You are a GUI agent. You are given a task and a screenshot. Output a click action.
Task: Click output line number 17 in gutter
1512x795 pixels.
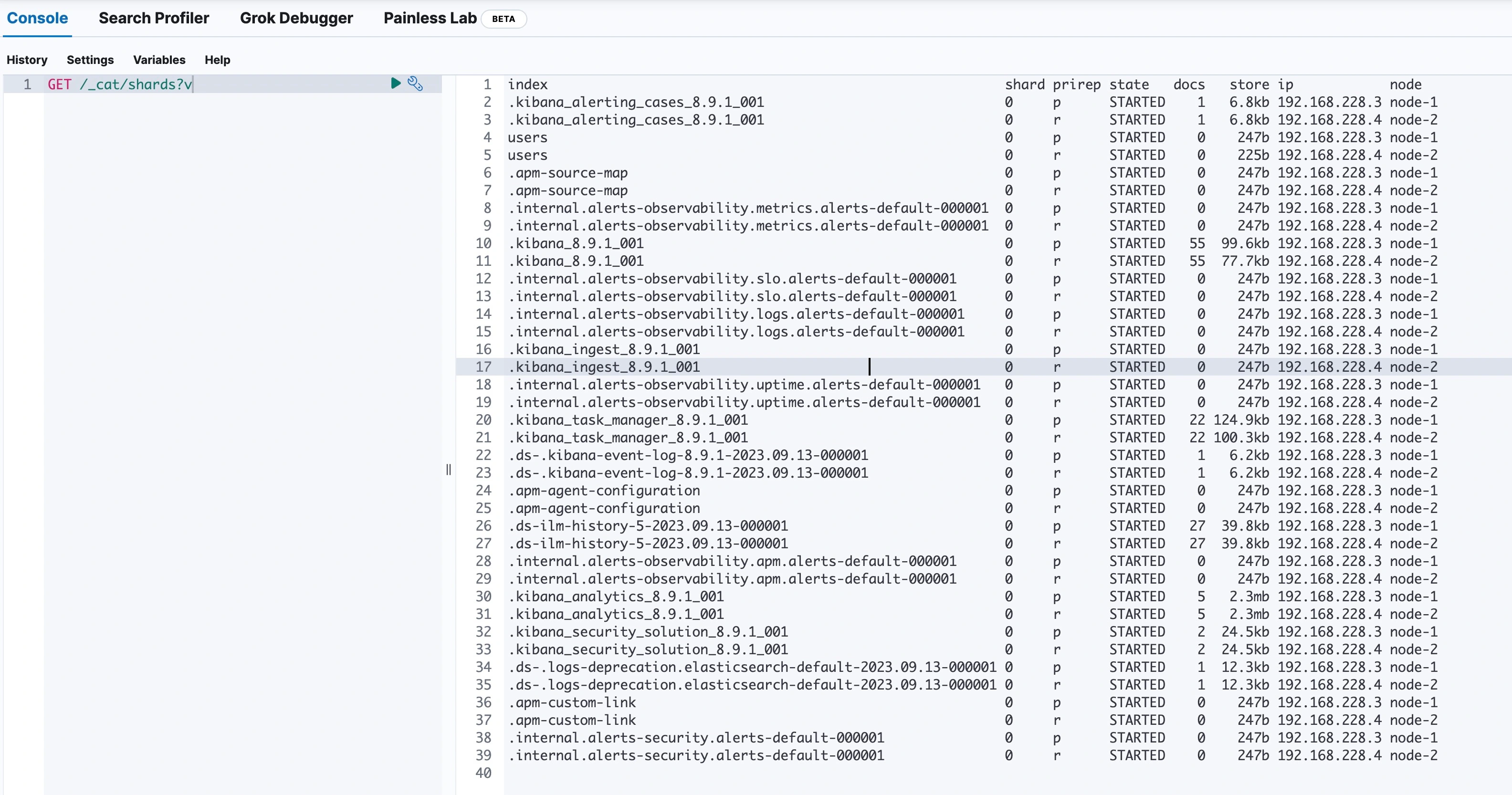(483, 367)
